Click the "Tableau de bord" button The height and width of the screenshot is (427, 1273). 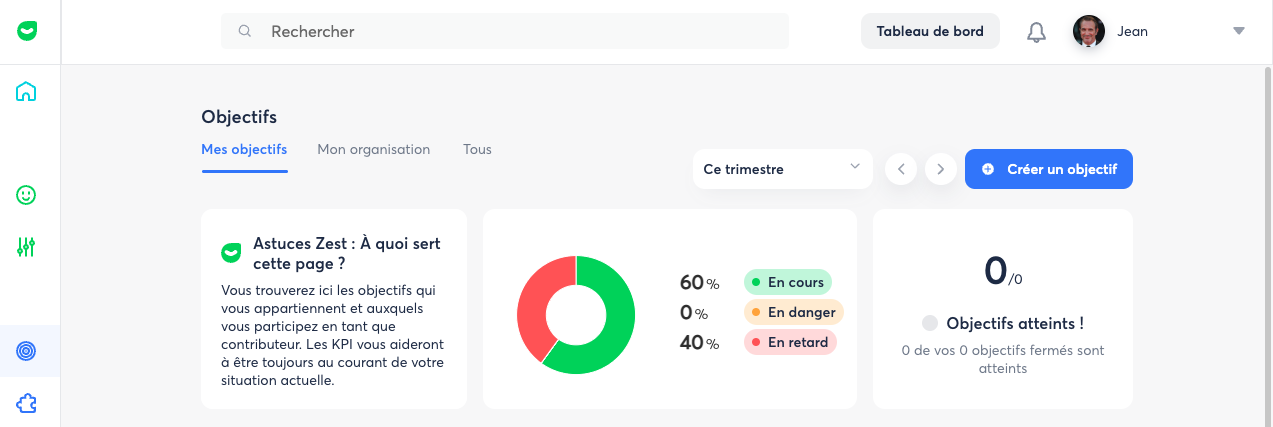(x=930, y=31)
